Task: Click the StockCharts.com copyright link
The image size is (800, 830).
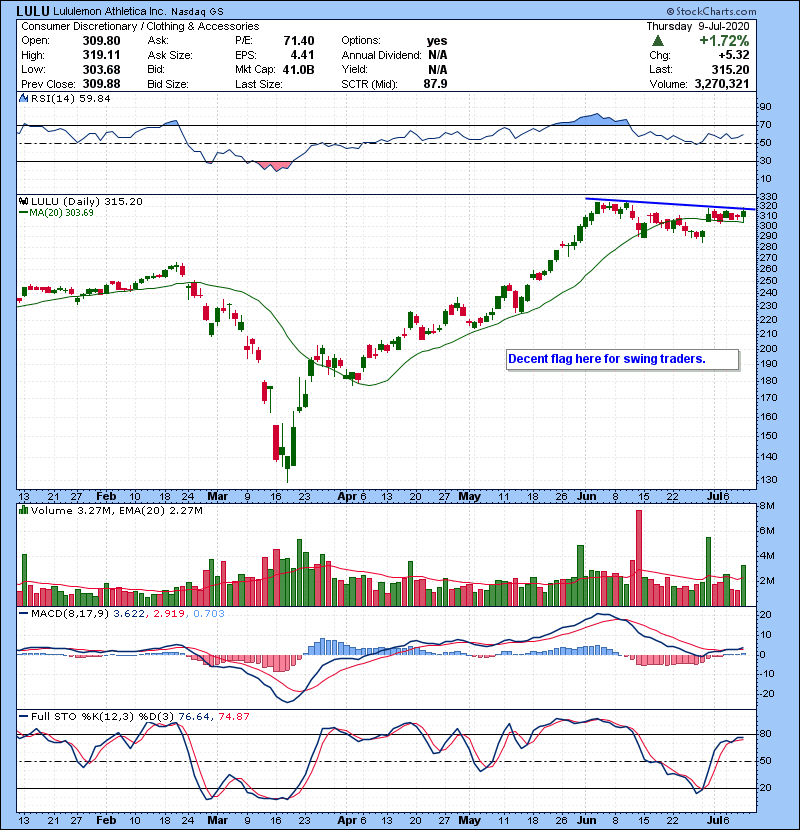Action: [x=745, y=10]
